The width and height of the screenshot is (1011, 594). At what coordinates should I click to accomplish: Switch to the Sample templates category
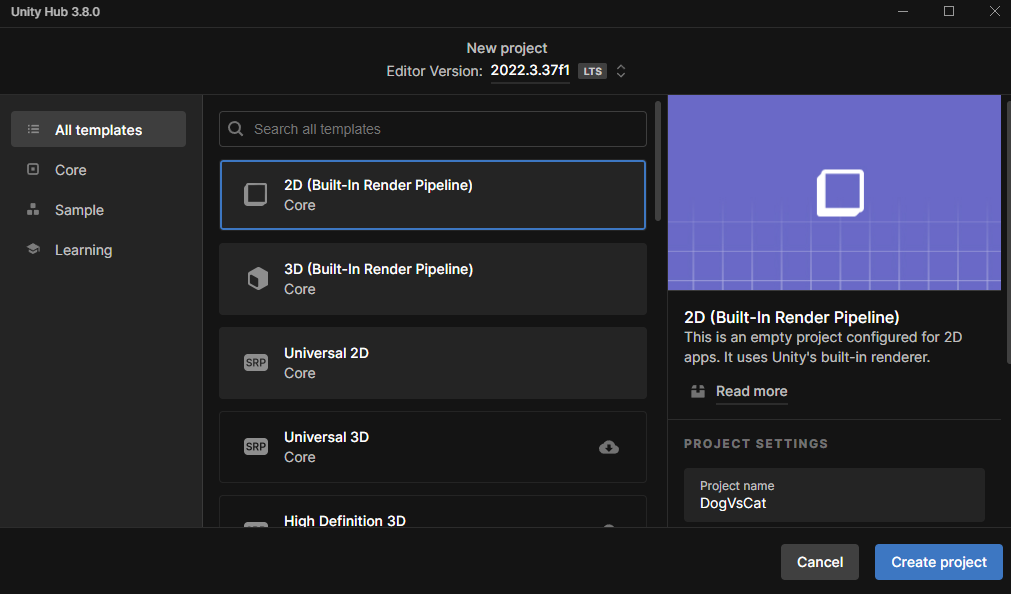[98, 210]
